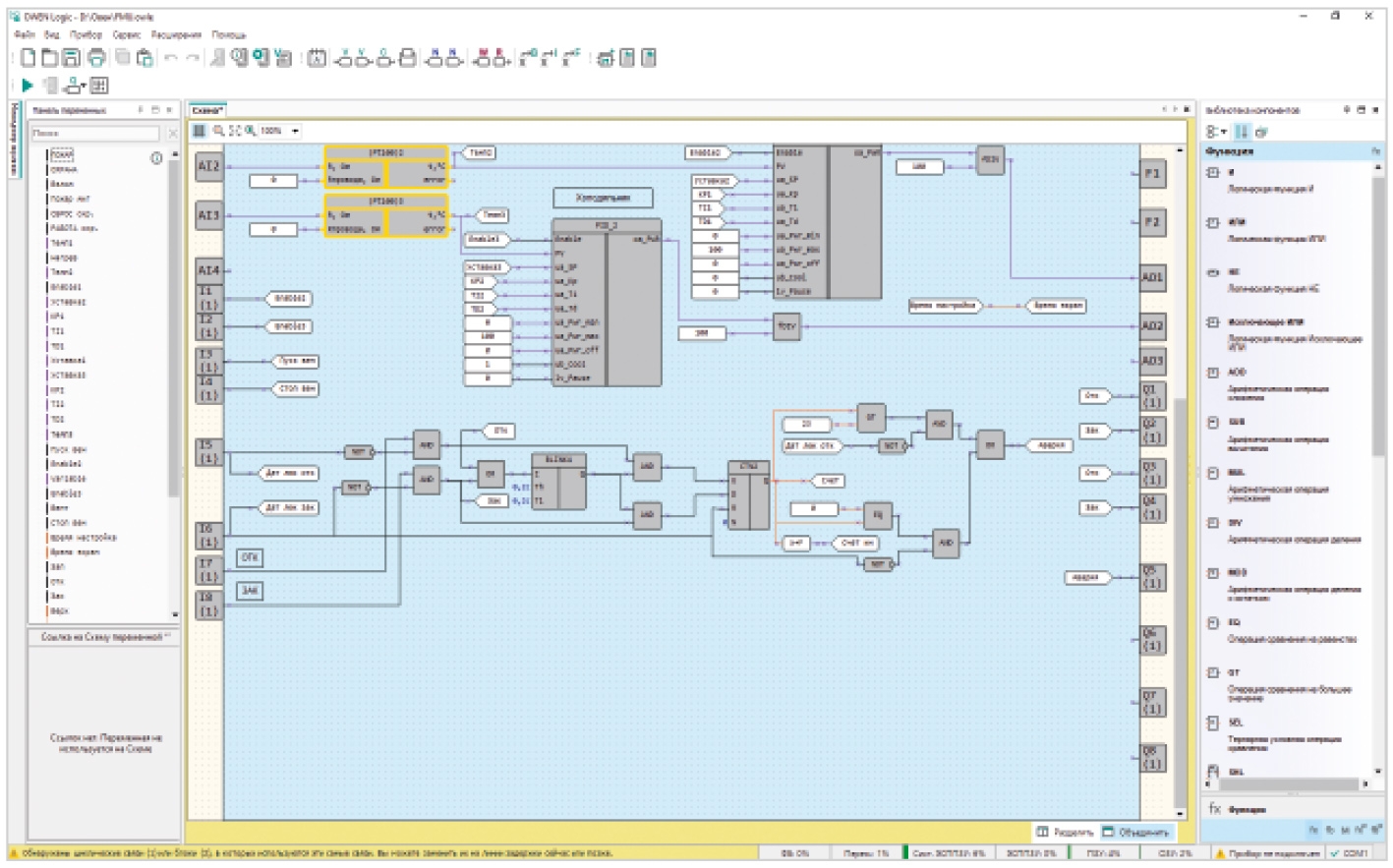The image size is (1393, 868).
Task: Click the Print icon in the toolbar
Action: [96, 58]
